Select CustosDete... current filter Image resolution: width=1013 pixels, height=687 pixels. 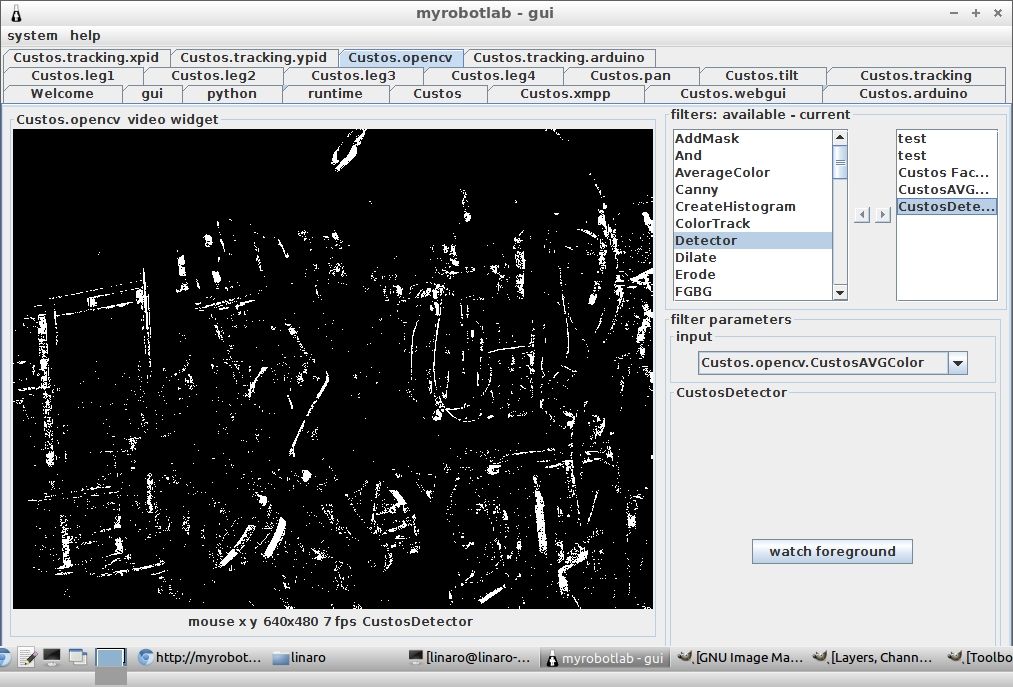[946, 207]
